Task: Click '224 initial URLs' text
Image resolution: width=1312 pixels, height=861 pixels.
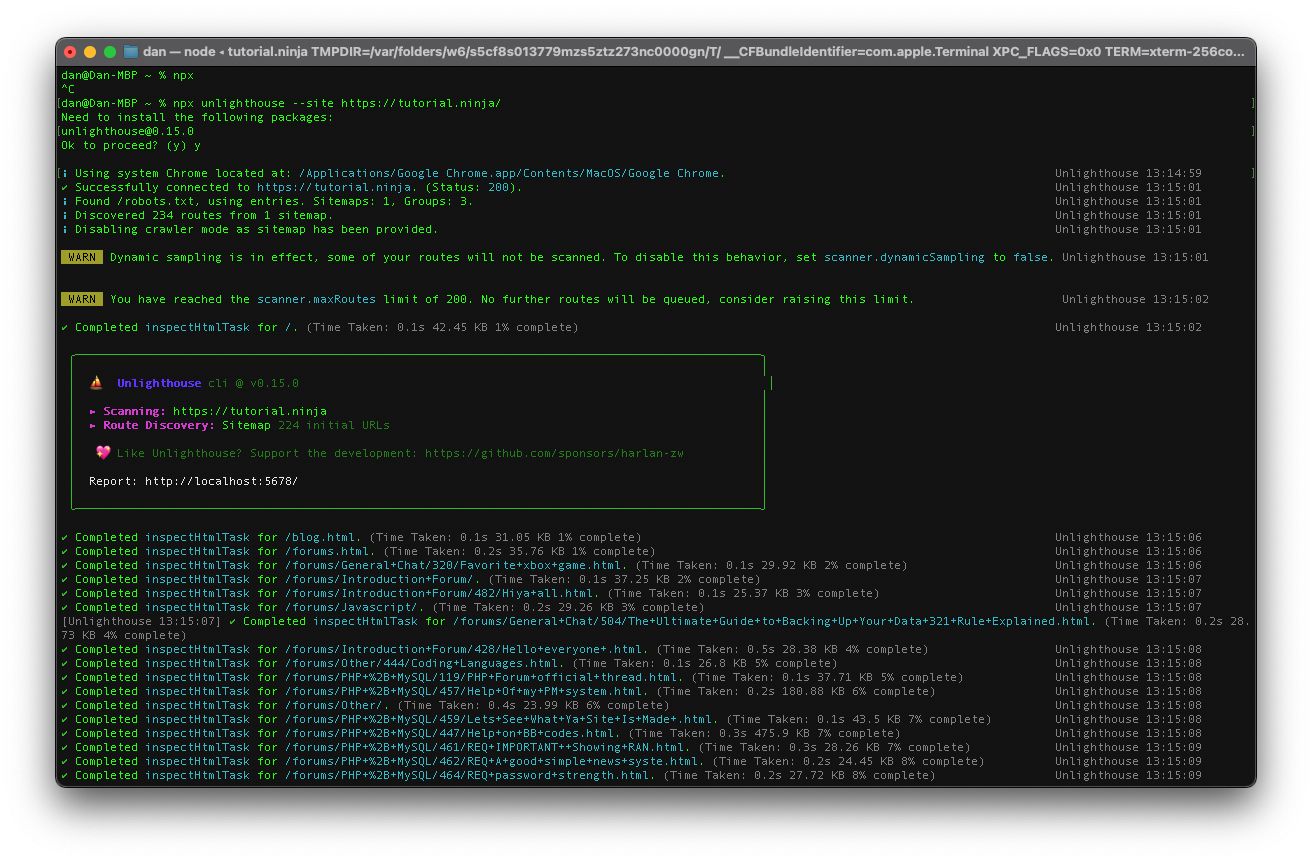Action: click(334, 425)
